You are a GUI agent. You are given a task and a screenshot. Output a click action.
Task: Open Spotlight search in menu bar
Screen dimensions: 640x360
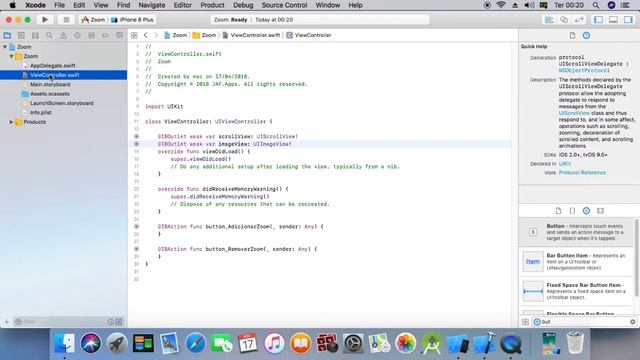click(596, 5)
